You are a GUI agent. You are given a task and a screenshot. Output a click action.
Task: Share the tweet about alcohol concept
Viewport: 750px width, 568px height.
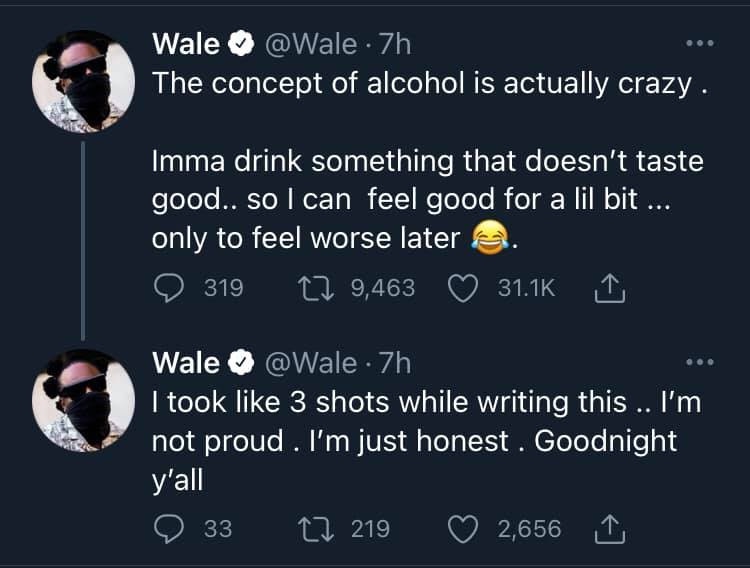[x=609, y=288]
